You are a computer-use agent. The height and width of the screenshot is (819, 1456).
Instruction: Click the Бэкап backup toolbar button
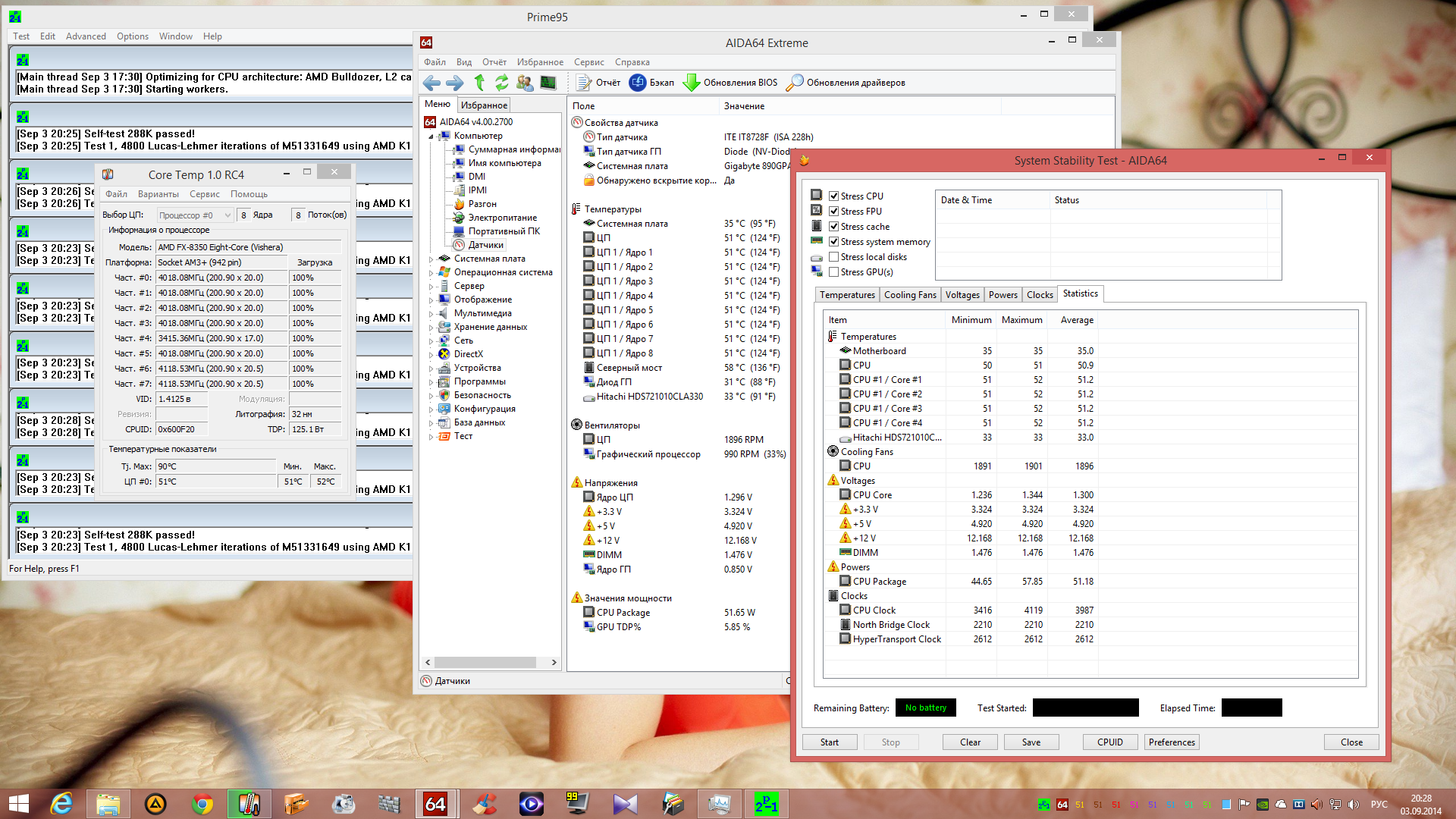652,83
